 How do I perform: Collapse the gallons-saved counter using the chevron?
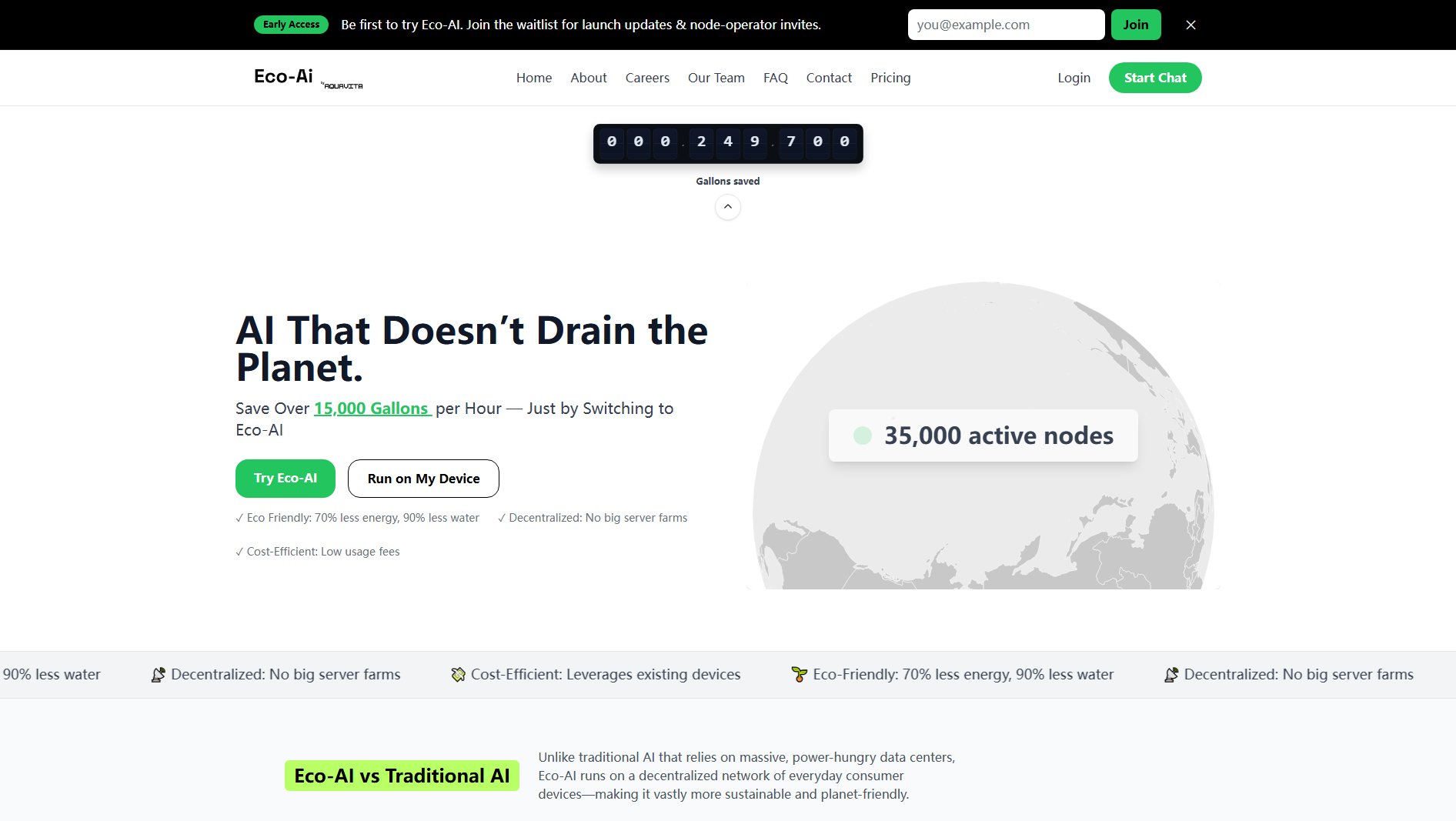point(727,207)
